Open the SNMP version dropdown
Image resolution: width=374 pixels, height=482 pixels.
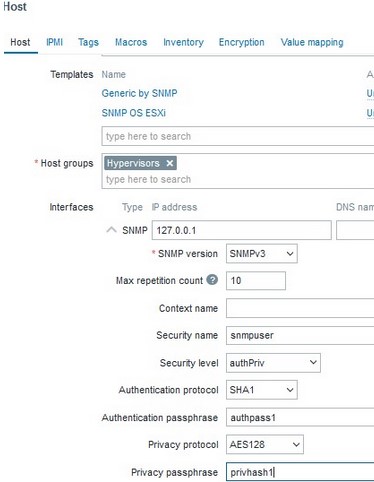[x=262, y=254]
